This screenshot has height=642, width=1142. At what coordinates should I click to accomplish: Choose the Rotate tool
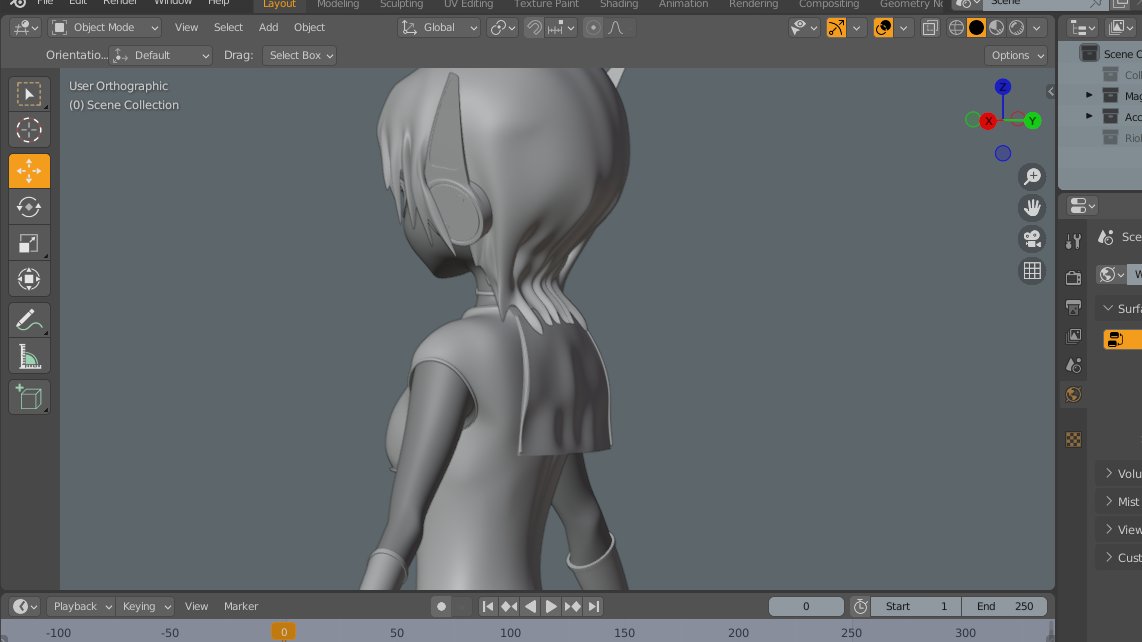click(29, 207)
